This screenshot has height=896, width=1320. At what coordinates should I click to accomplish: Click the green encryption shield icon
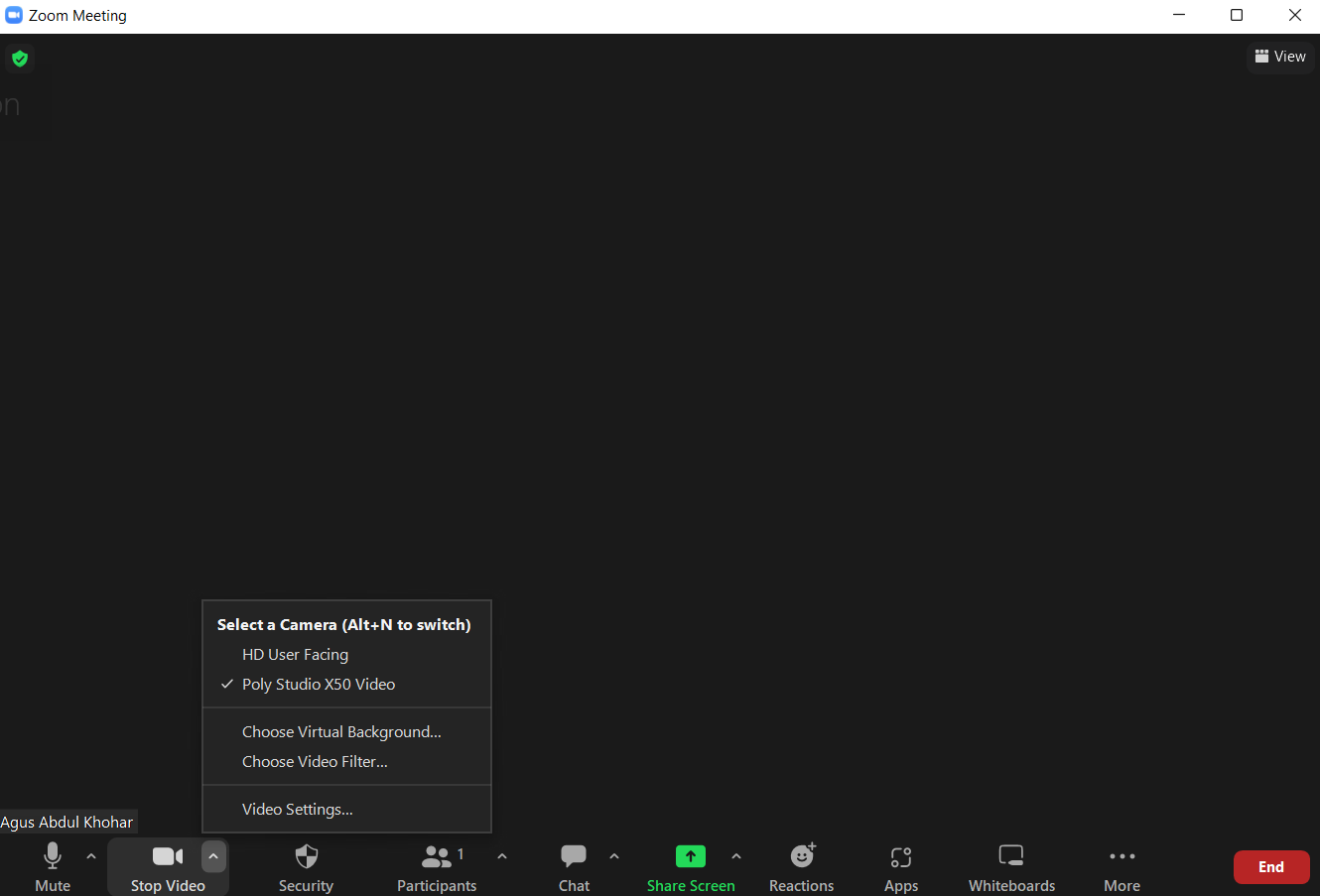tap(20, 59)
